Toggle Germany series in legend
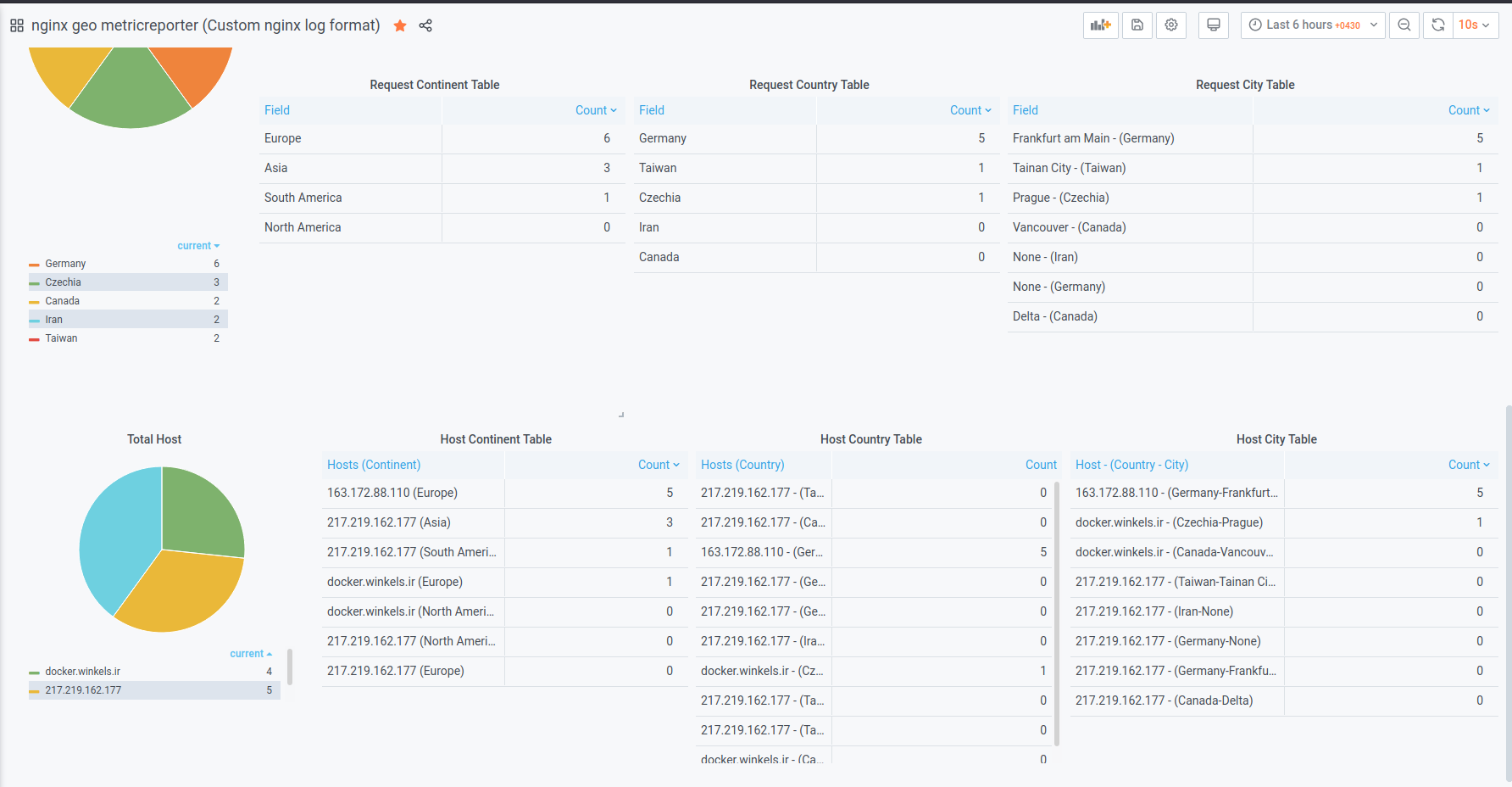Image resolution: width=1512 pixels, height=787 pixels. pos(65,264)
